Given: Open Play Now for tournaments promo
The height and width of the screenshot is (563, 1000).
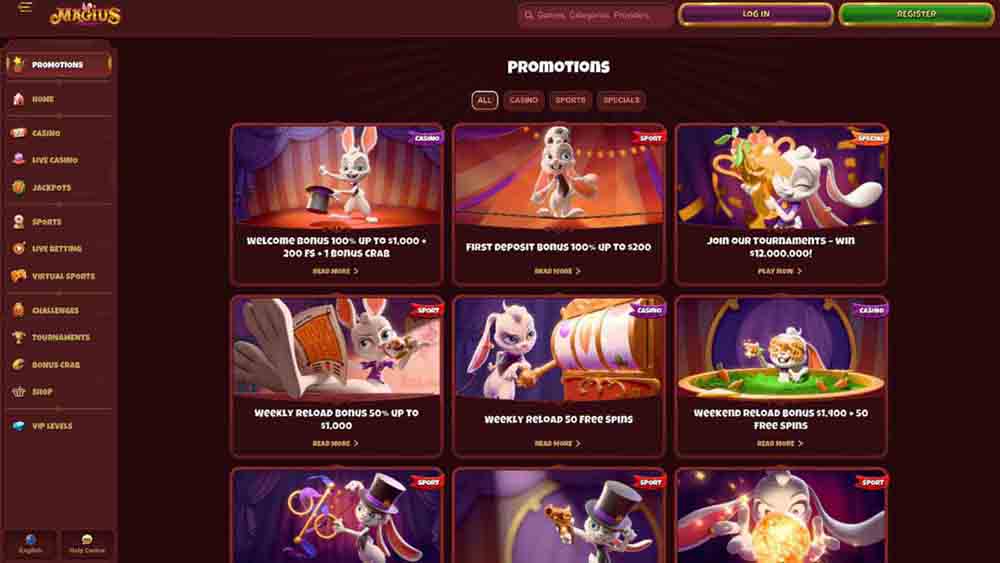Looking at the screenshot, I should [x=779, y=271].
